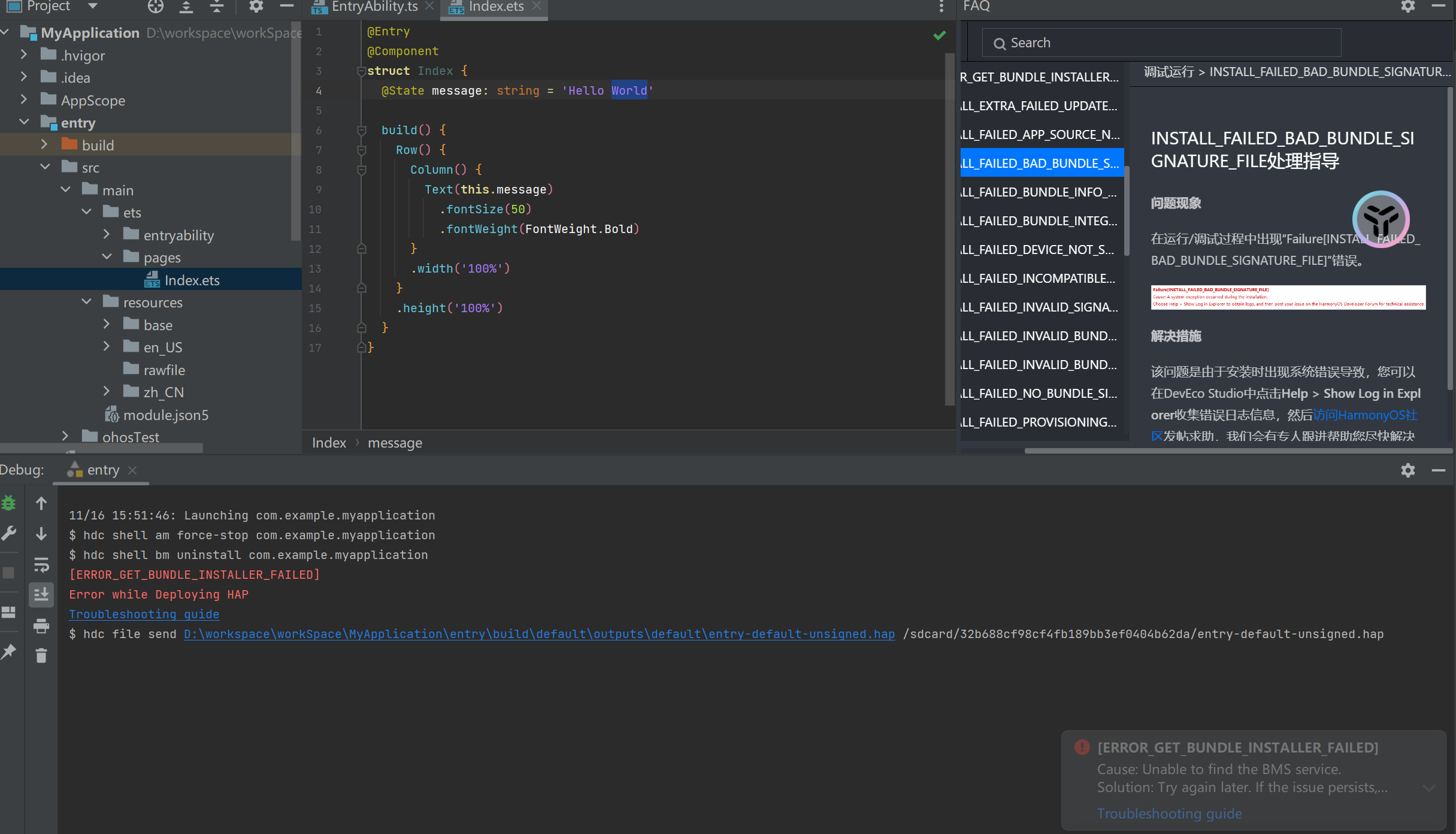
Task: Click the message breadcrumb
Action: point(395,443)
